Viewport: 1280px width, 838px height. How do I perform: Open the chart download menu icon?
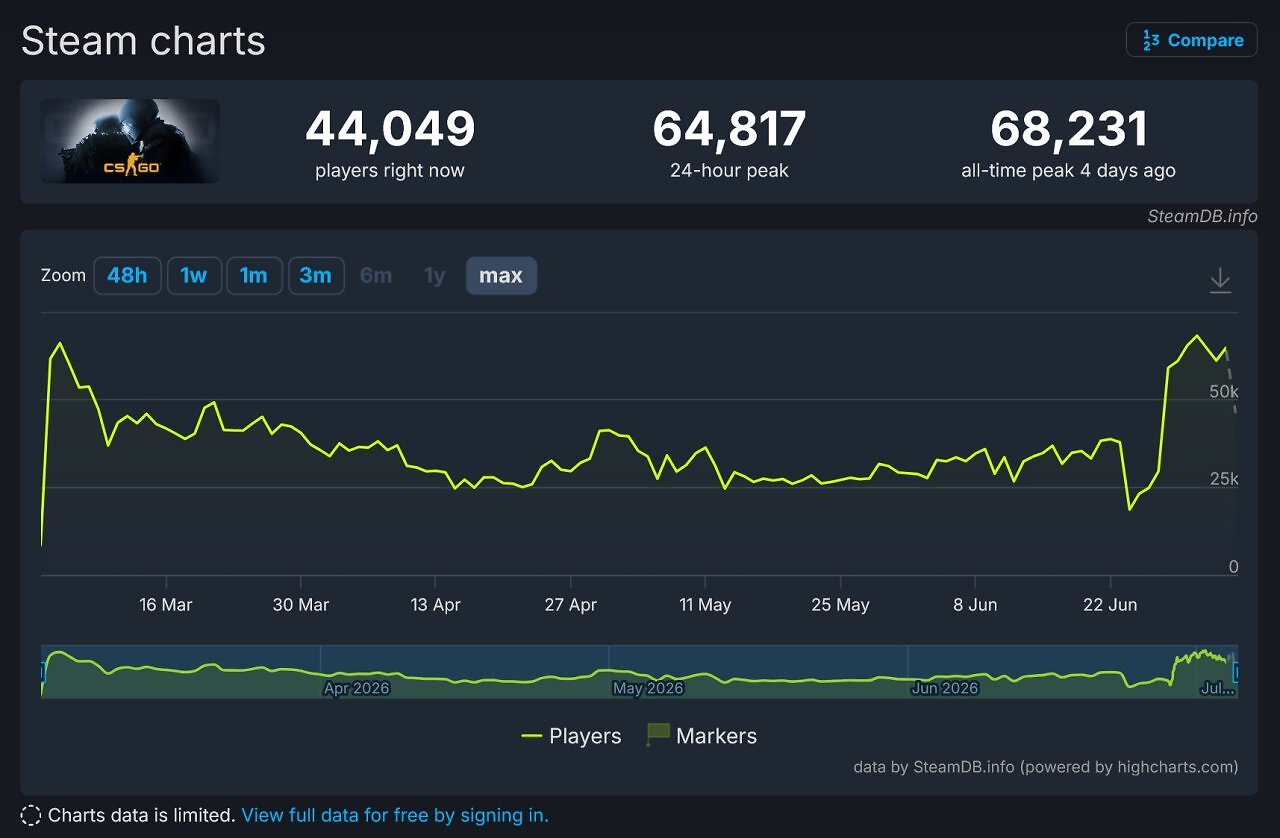click(x=1220, y=280)
